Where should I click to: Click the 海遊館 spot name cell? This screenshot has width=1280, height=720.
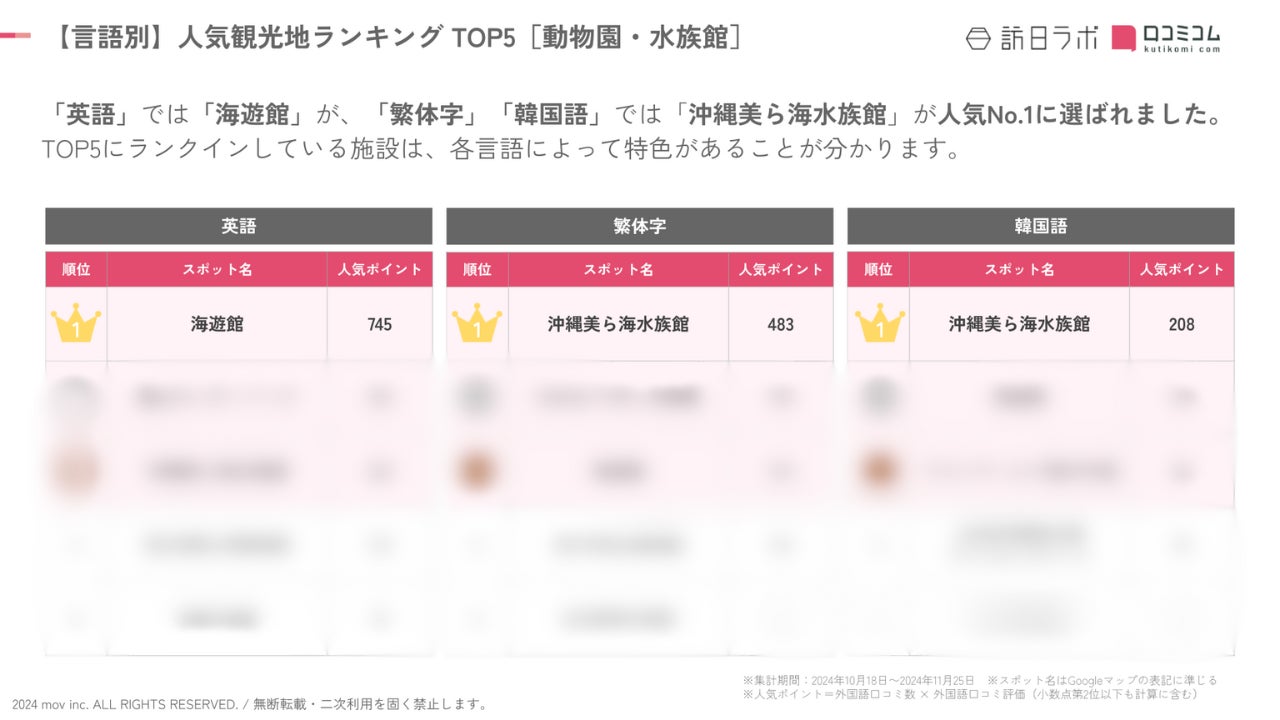point(217,324)
